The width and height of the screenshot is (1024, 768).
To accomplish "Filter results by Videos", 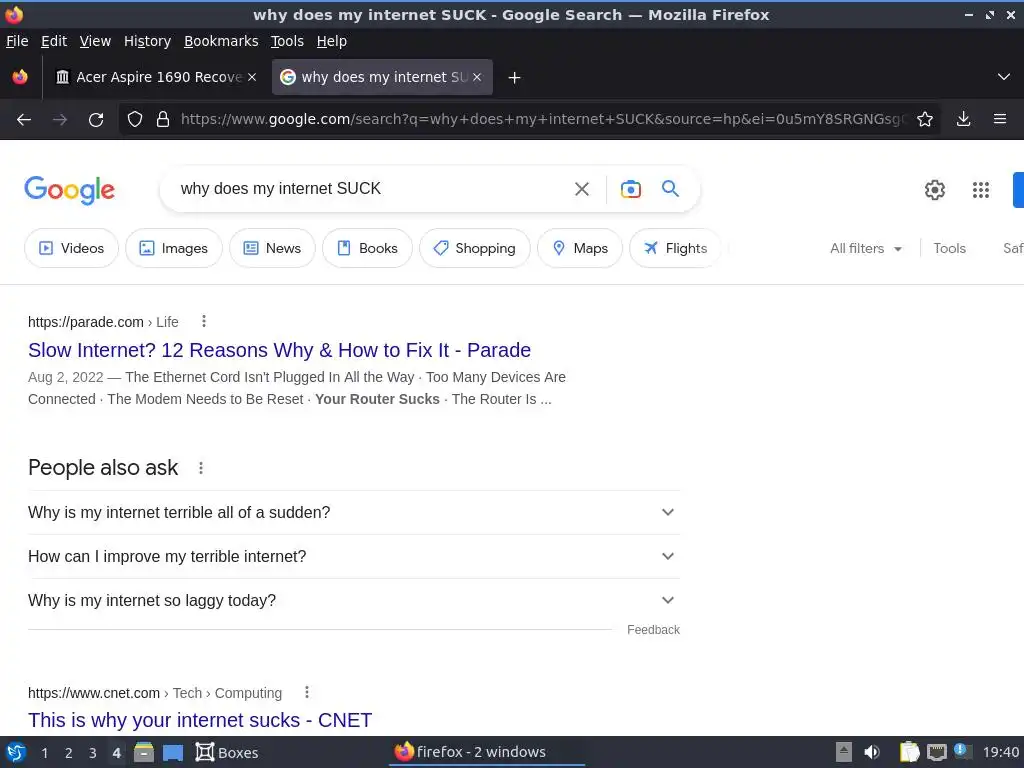I will (71, 248).
